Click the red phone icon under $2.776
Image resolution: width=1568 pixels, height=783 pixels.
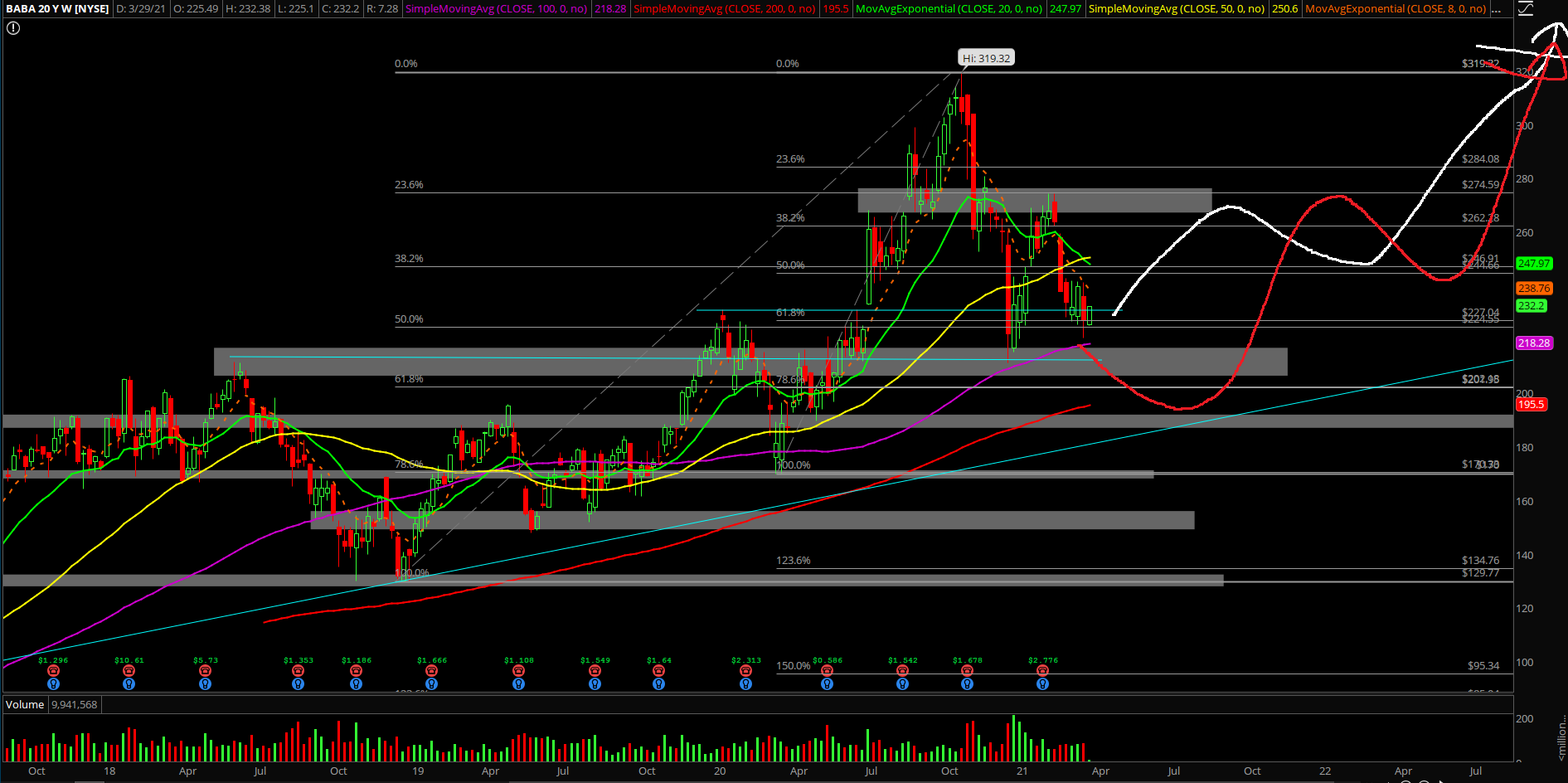(x=1042, y=671)
